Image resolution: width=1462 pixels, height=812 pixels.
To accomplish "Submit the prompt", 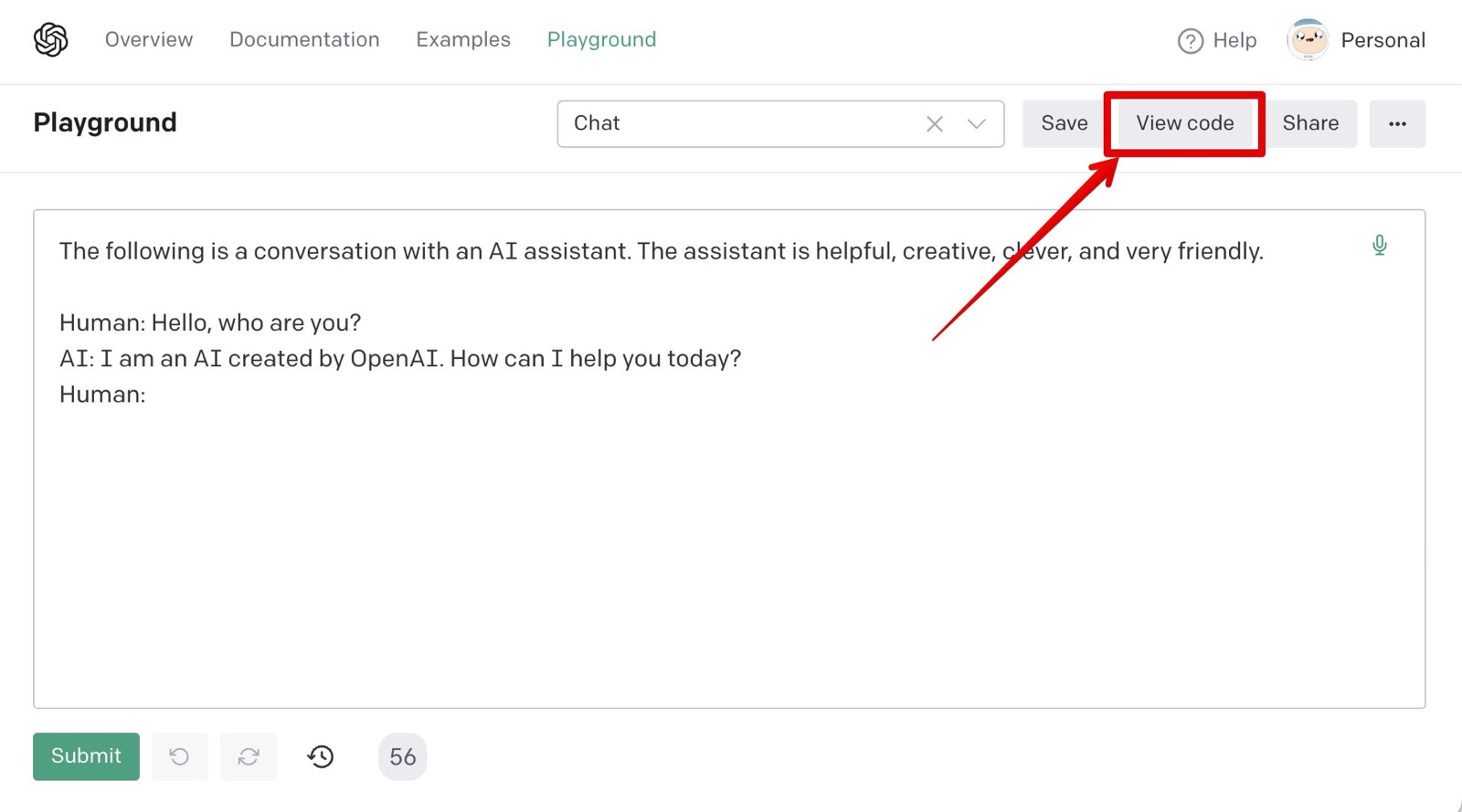I will pyautogui.click(x=86, y=756).
